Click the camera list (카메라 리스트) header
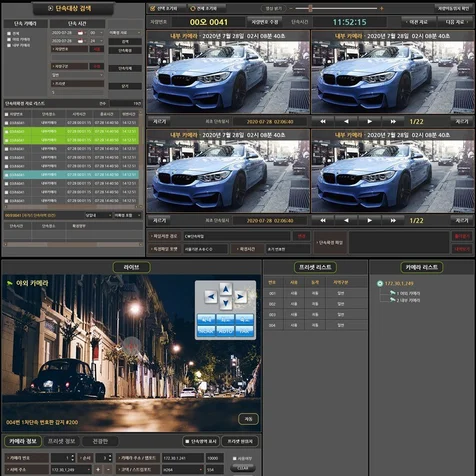 point(422,267)
